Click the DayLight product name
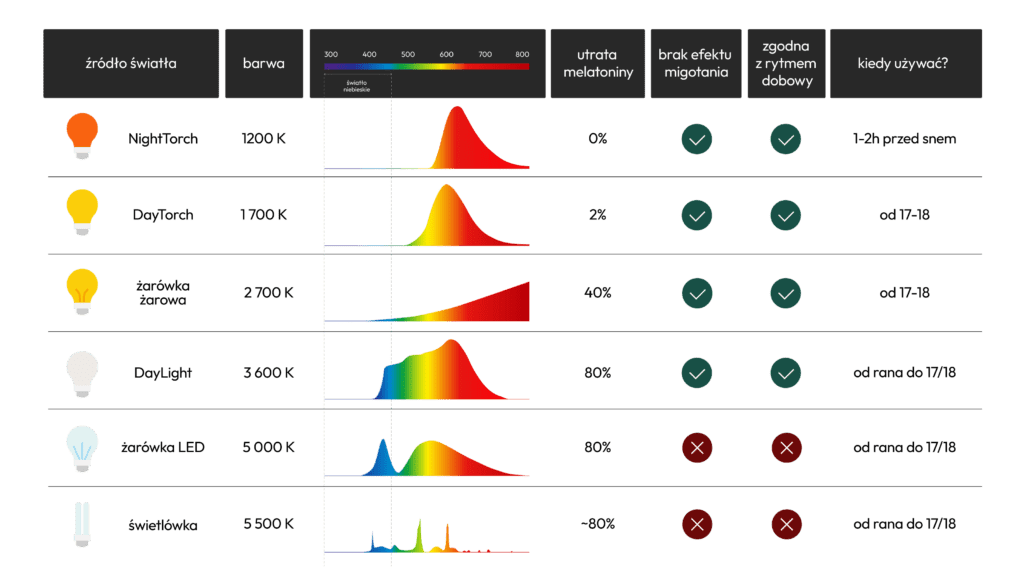The height and width of the screenshot is (583, 1024). point(163,373)
